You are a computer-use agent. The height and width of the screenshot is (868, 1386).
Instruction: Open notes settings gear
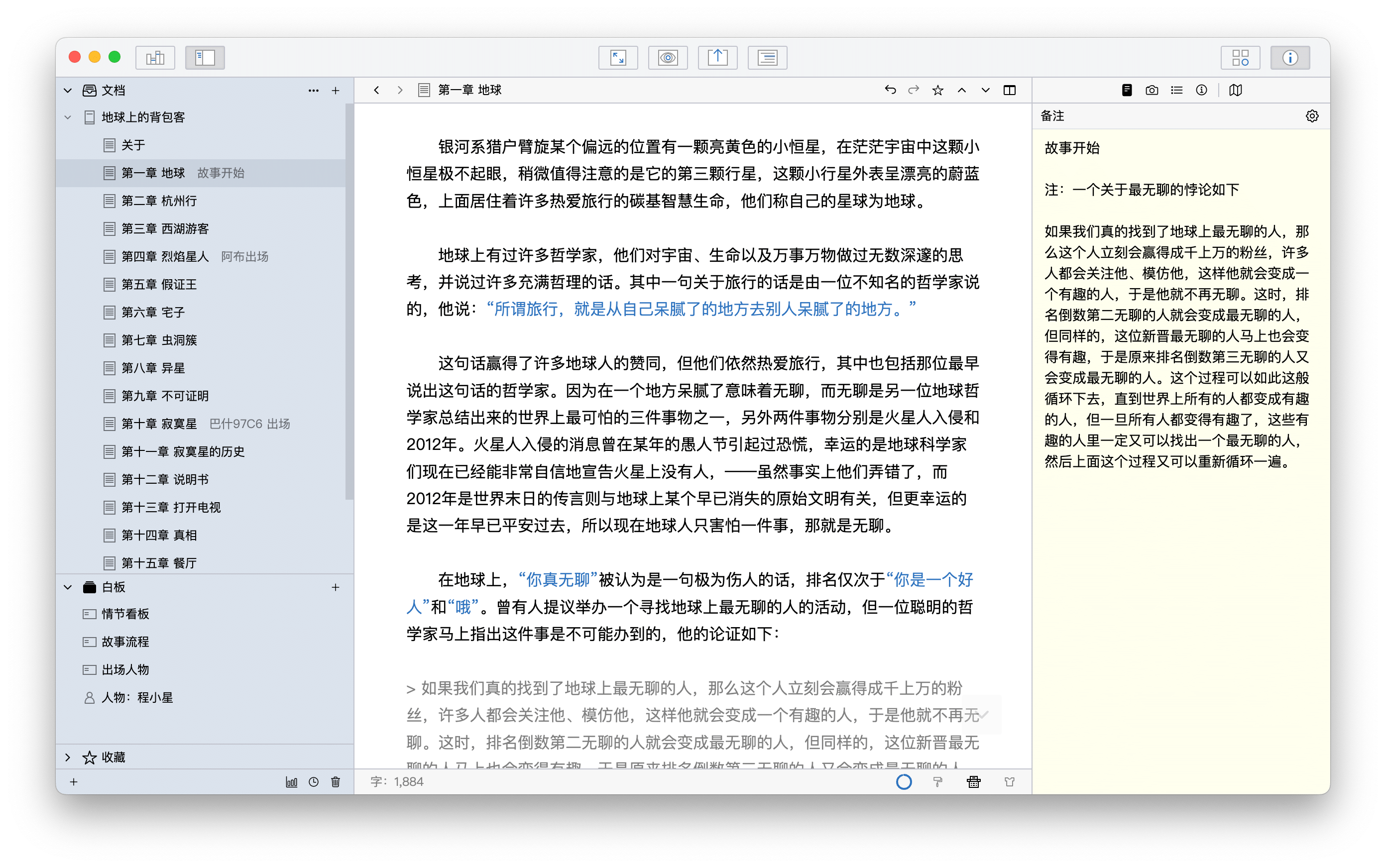click(x=1311, y=116)
